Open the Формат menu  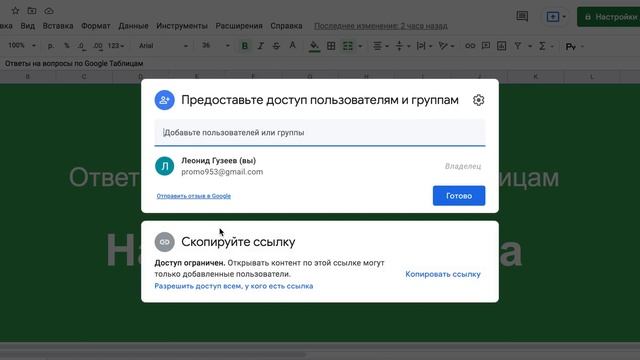96,26
